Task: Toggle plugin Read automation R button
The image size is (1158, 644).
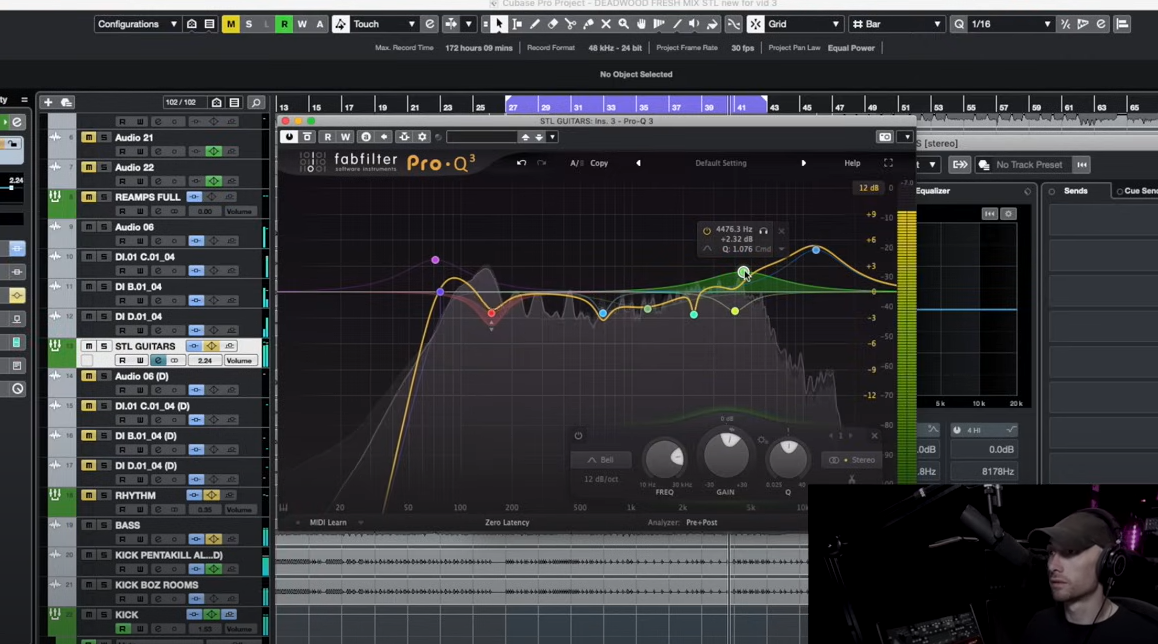Action: coord(328,137)
